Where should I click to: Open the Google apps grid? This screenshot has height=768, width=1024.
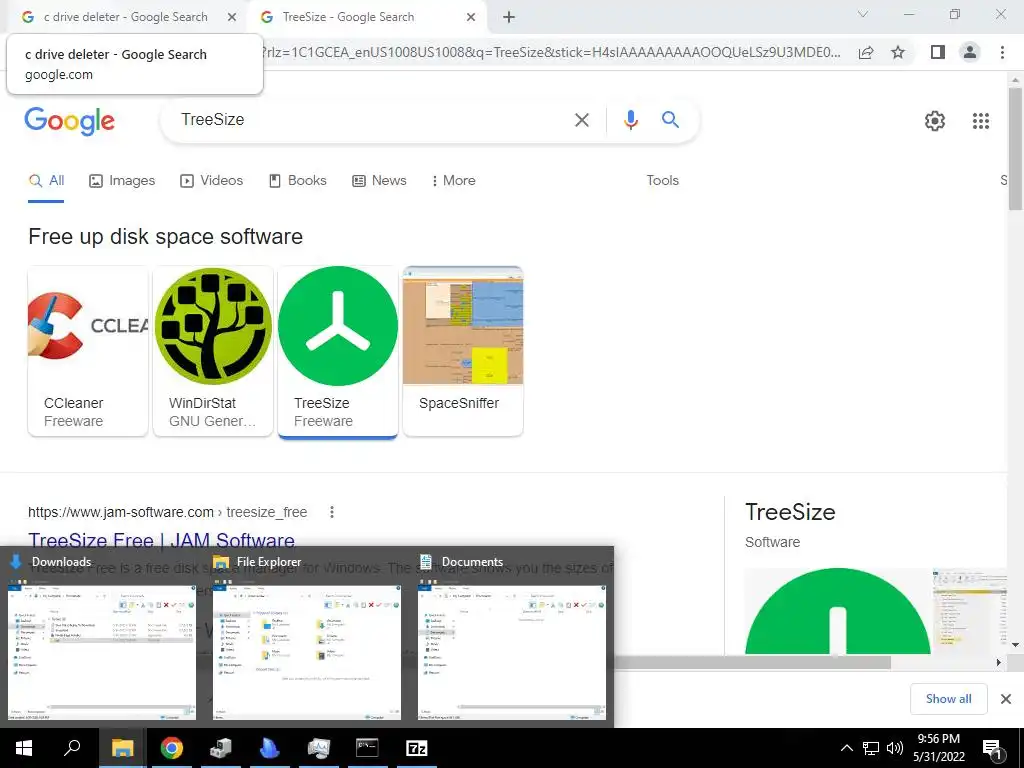[980, 121]
